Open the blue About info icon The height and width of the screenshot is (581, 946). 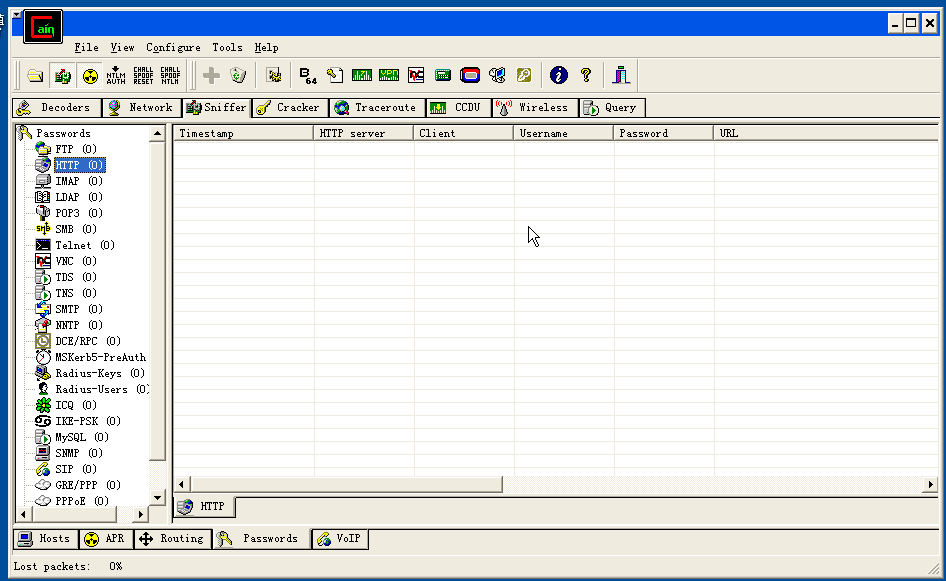click(559, 75)
